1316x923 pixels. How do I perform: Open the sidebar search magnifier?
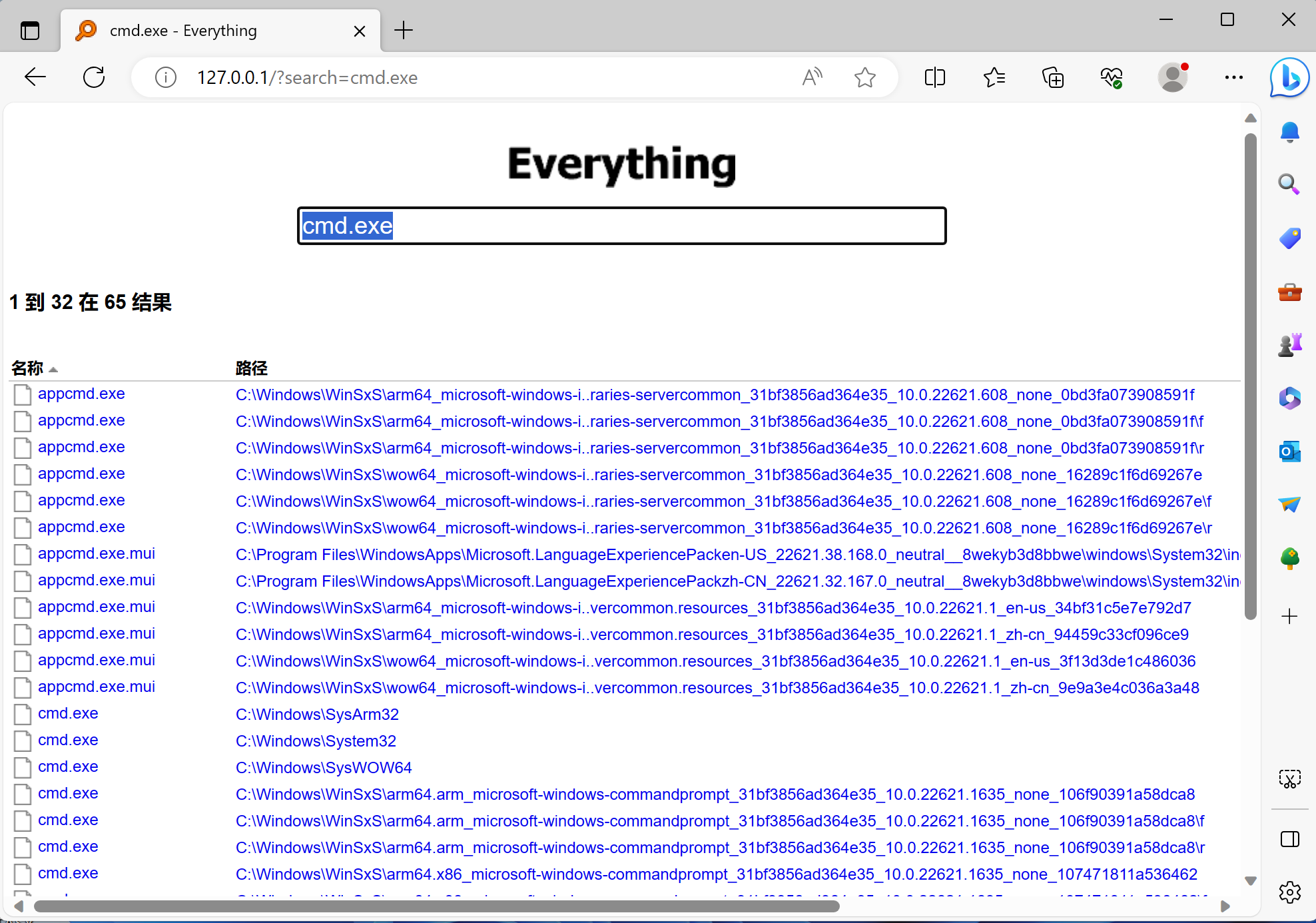click(x=1289, y=184)
